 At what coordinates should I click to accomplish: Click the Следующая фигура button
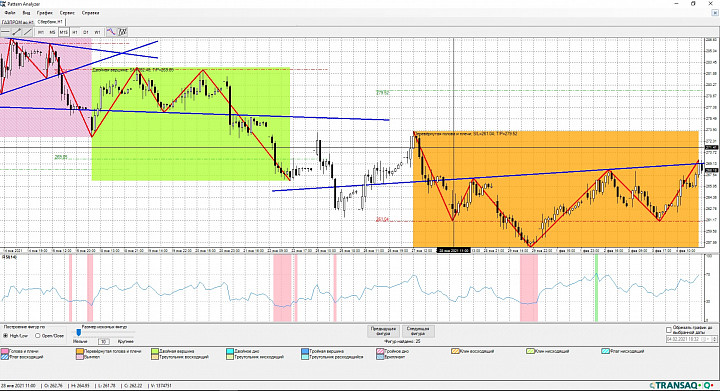418,331
